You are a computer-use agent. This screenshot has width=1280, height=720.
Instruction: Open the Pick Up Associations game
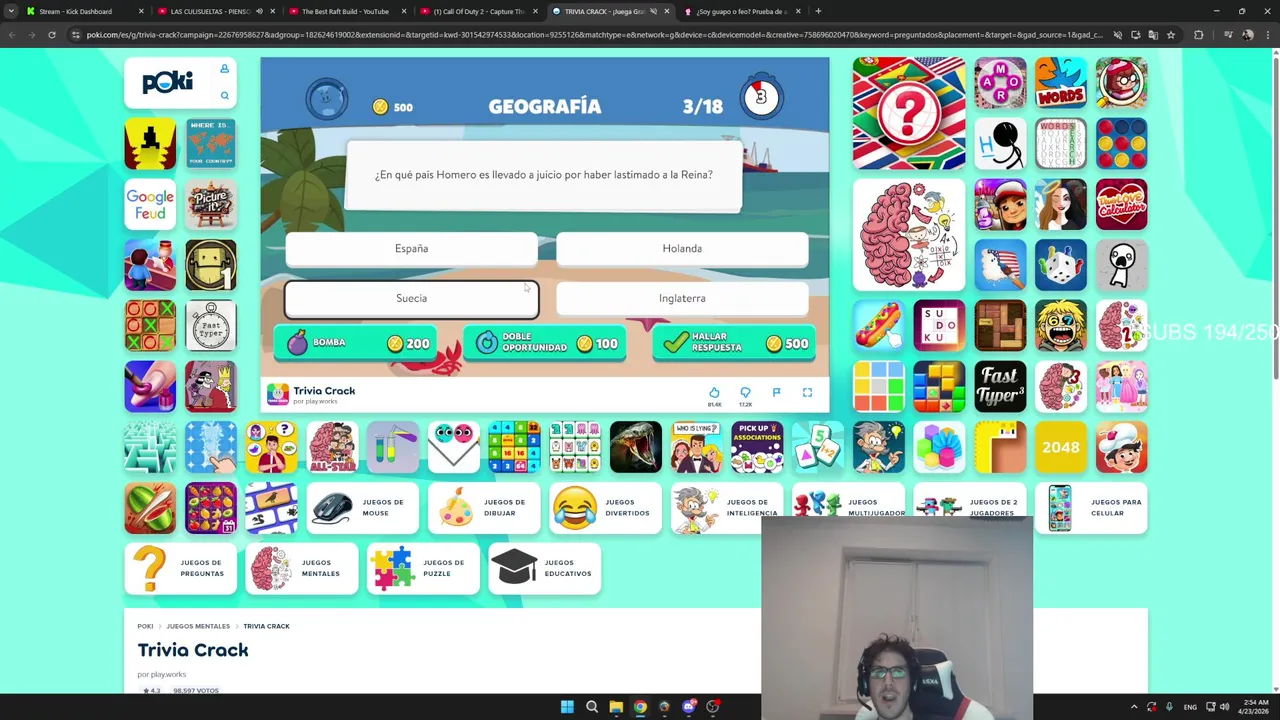(x=757, y=447)
